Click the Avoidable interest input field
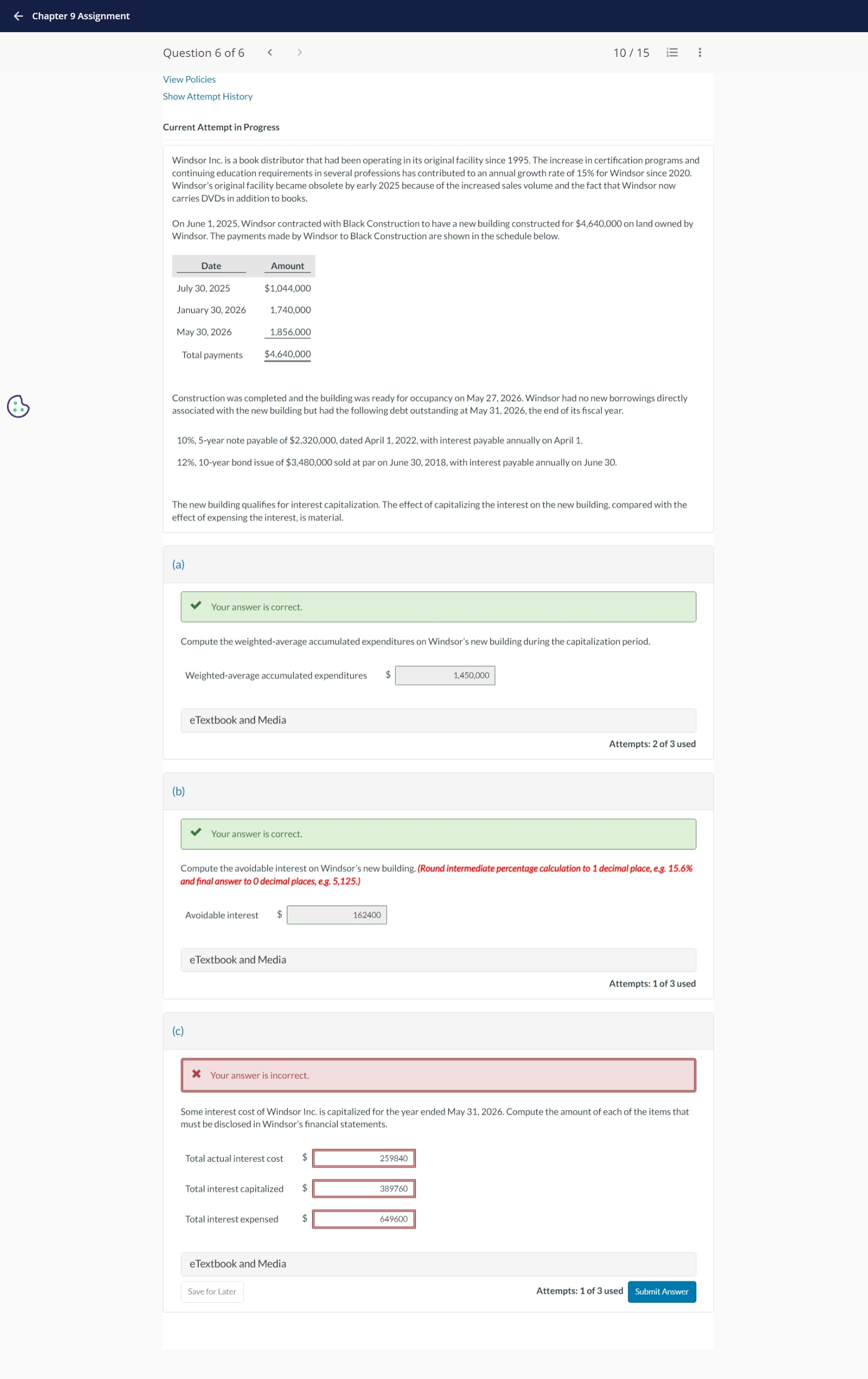Screen dimensions: 868x1379 (x=337, y=915)
